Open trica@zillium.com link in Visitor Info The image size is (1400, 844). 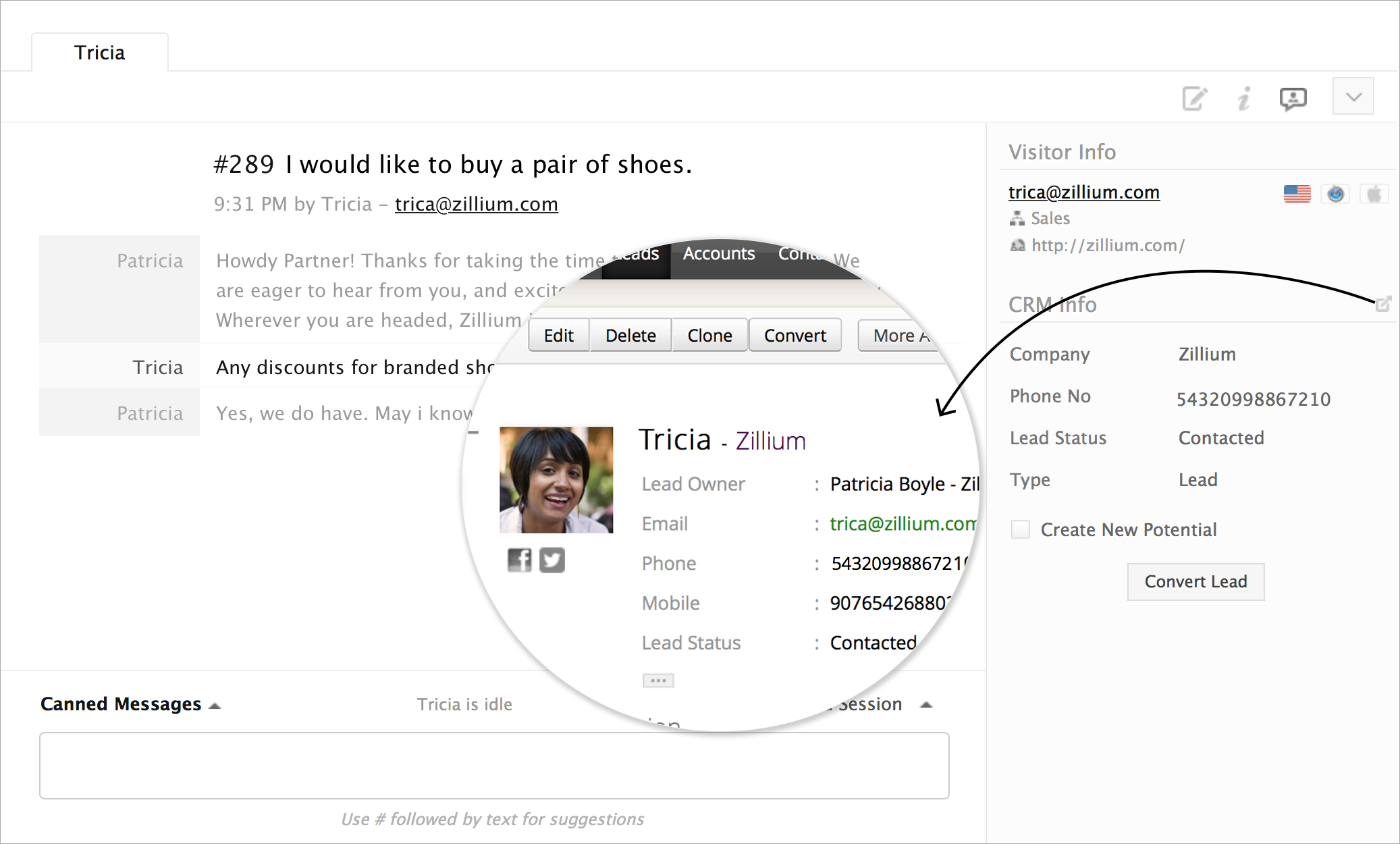[x=1083, y=192]
